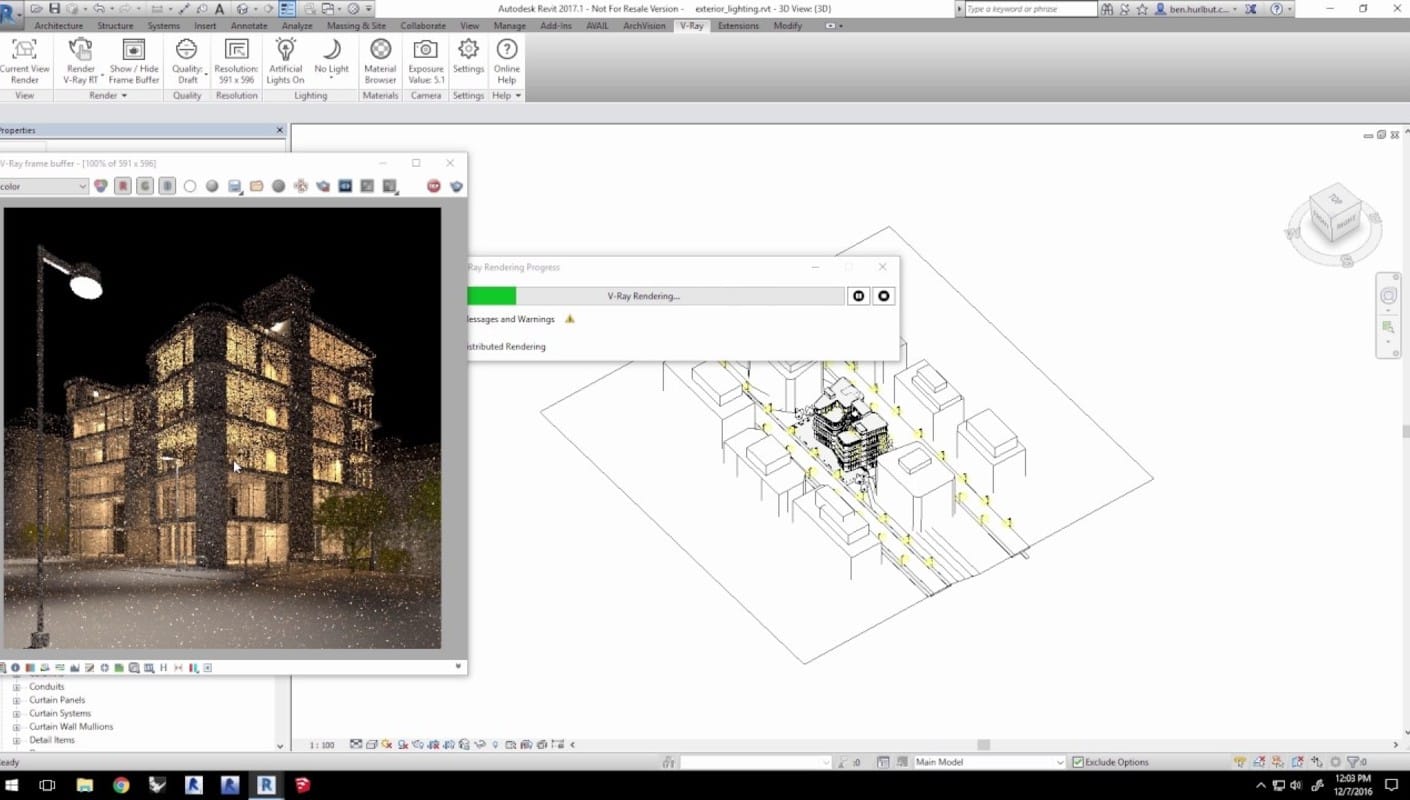
Task: Open Google Chrome from the taskbar
Action: (121, 785)
